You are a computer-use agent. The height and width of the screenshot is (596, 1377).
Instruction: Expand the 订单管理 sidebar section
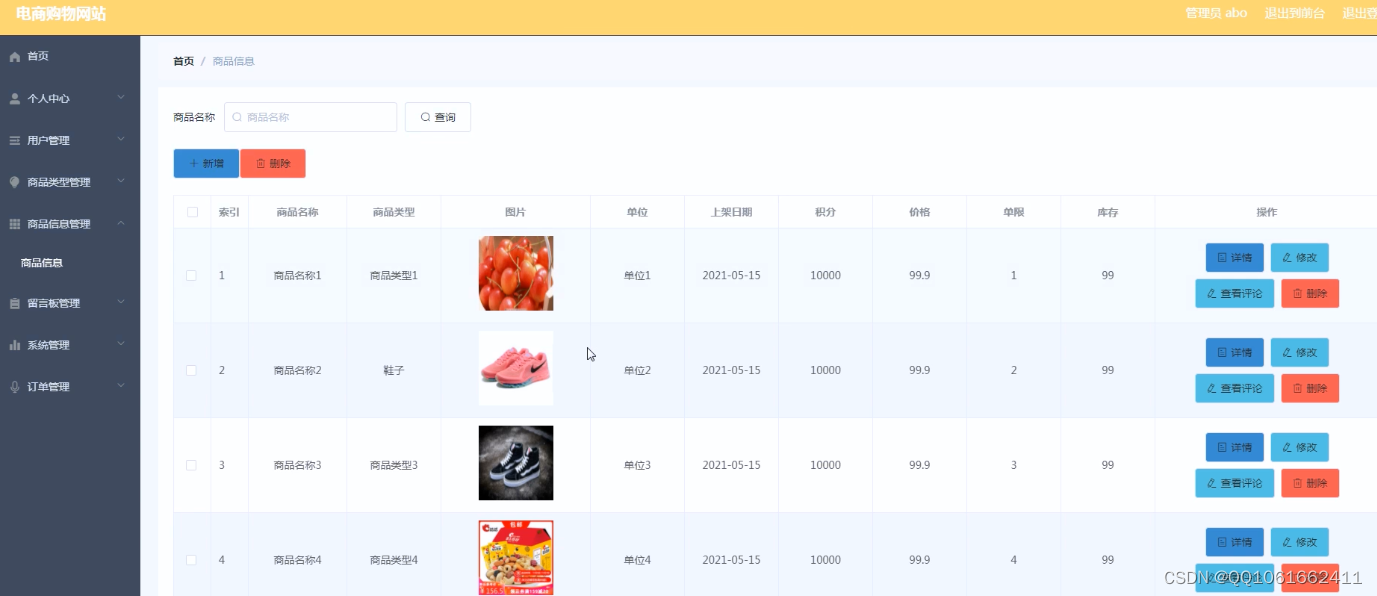coord(122,386)
